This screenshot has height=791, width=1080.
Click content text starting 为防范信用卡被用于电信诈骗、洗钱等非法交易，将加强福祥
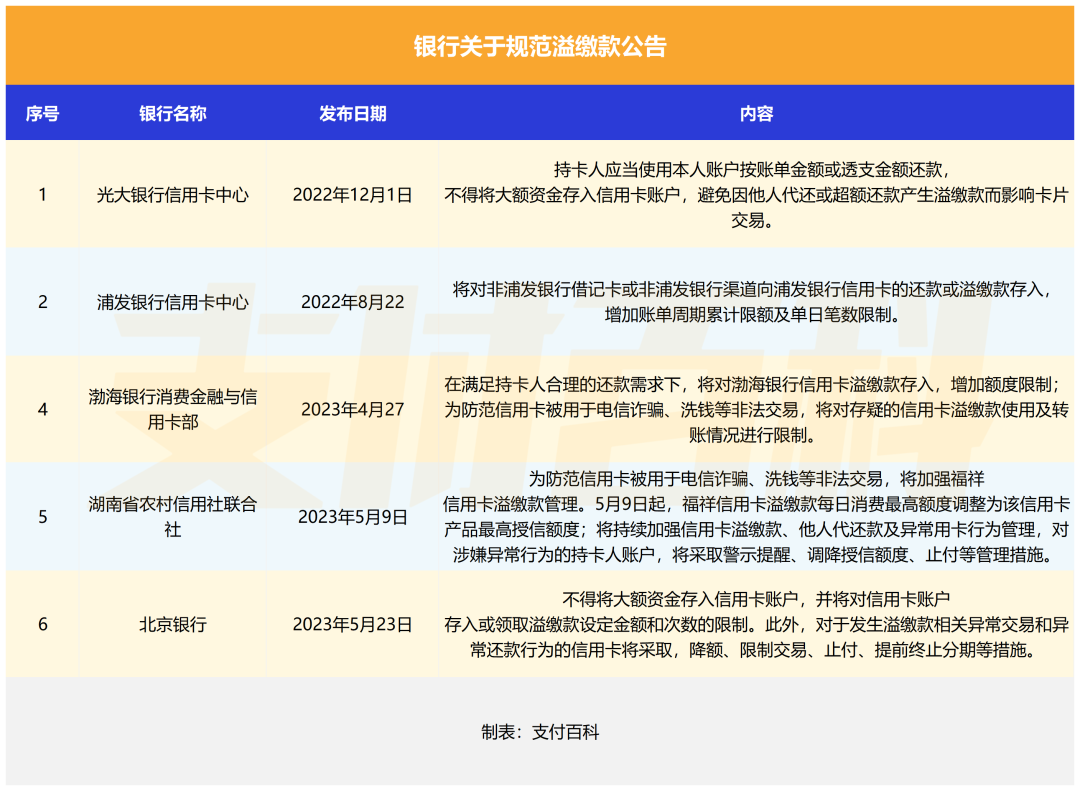pos(756,517)
